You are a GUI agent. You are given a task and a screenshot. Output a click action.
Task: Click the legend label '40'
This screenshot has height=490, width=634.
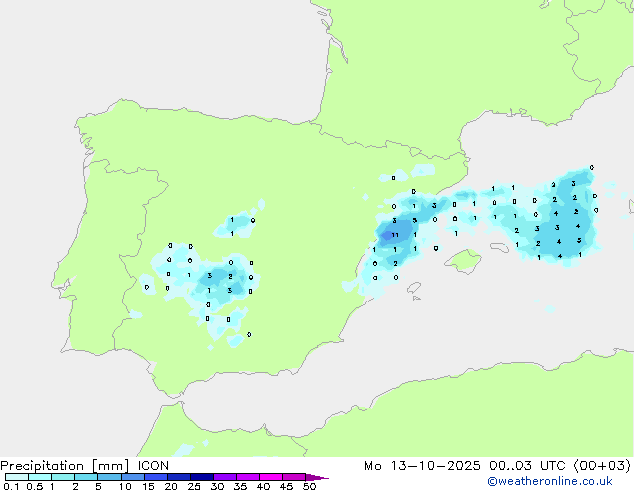coord(263,486)
